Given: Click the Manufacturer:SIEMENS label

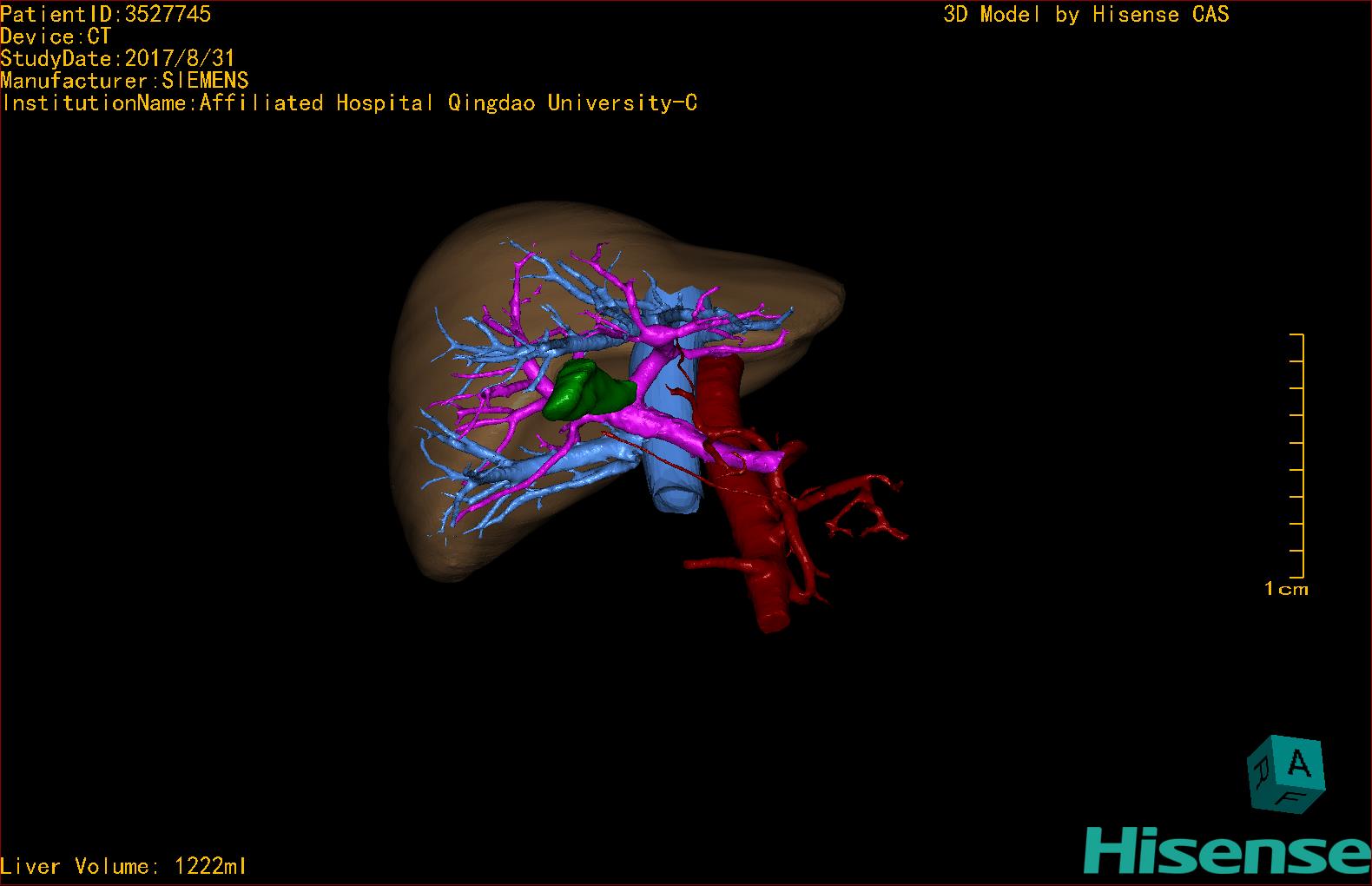Looking at the screenshot, I should coord(124,81).
